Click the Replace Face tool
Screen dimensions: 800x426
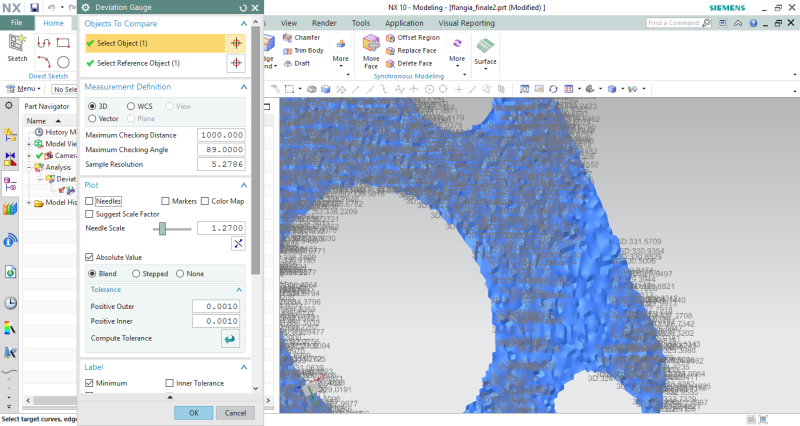[x=411, y=51]
